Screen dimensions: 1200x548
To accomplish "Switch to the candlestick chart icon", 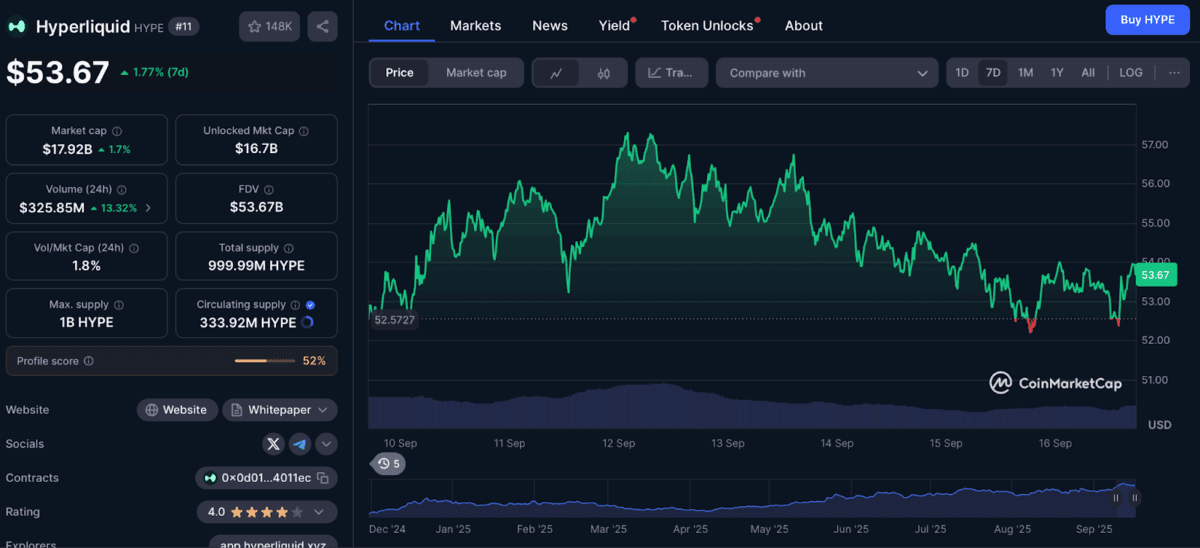I will [x=603, y=73].
